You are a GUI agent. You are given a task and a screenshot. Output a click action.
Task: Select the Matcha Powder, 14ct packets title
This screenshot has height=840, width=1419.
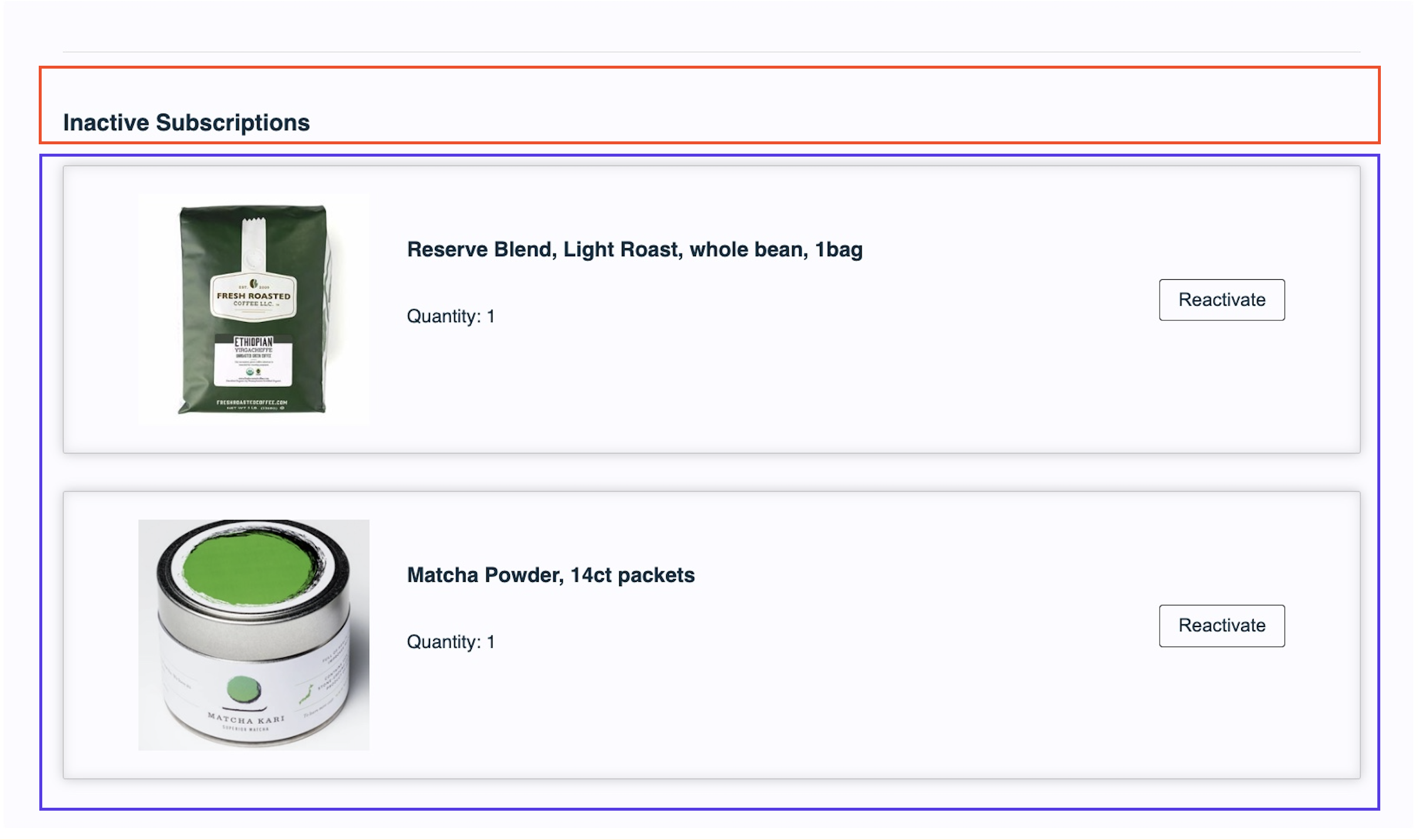click(550, 575)
